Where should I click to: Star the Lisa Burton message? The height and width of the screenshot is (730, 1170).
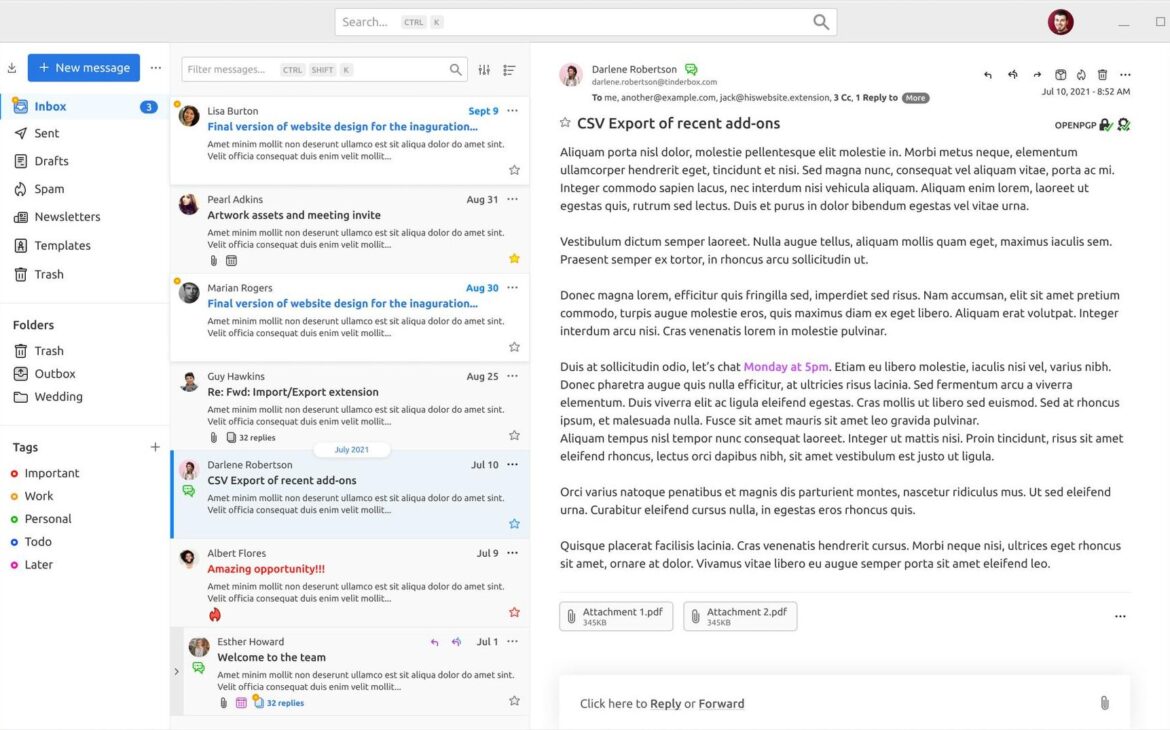tap(514, 170)
